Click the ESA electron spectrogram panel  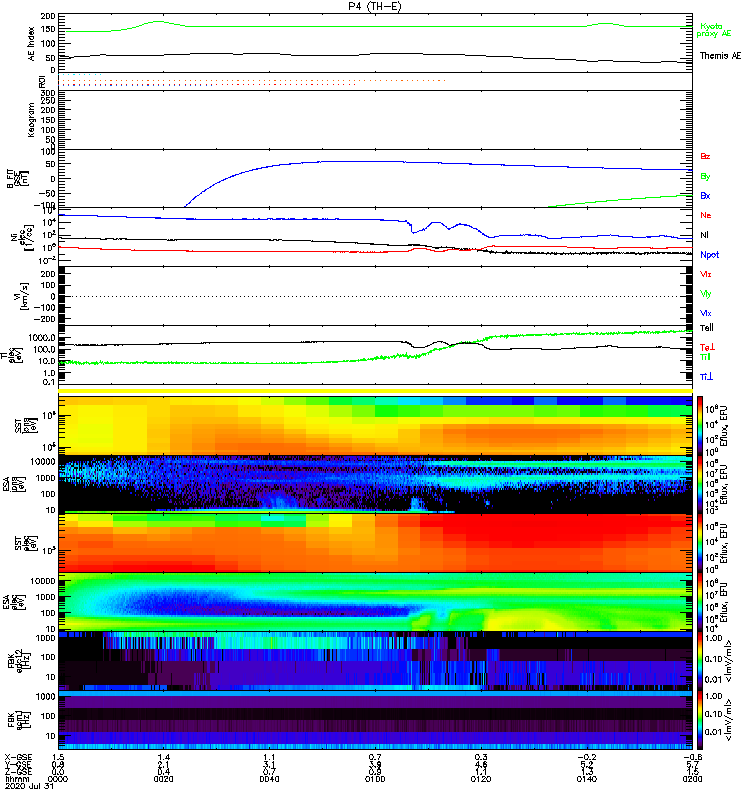click(x=375, y=602)
